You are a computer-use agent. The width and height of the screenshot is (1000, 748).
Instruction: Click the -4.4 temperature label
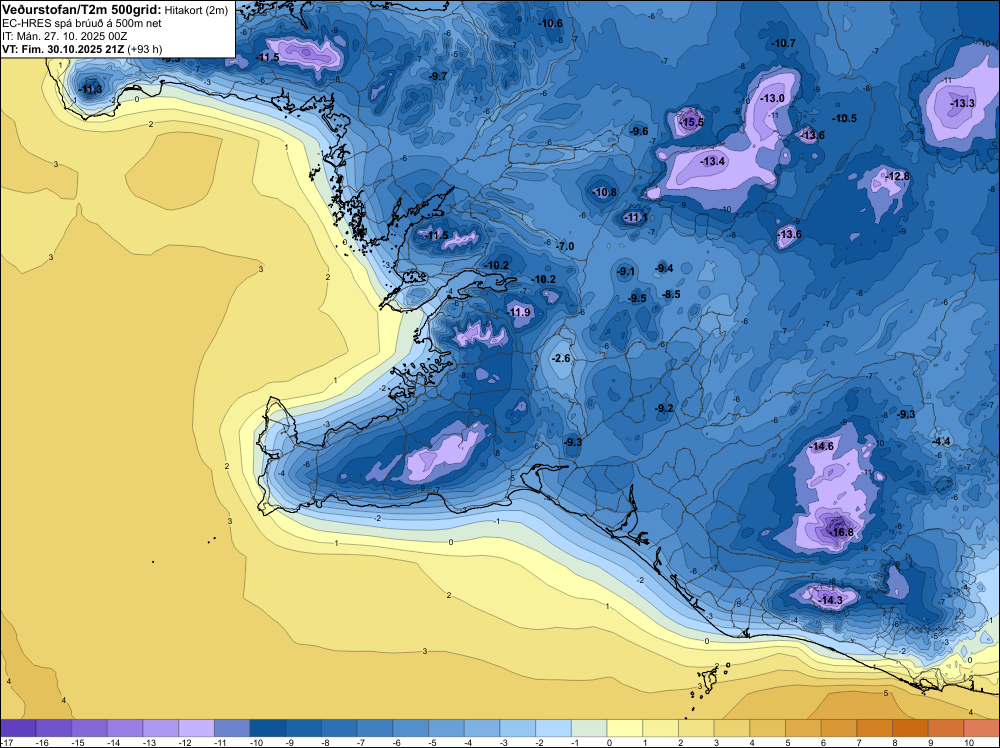(941, 442)
